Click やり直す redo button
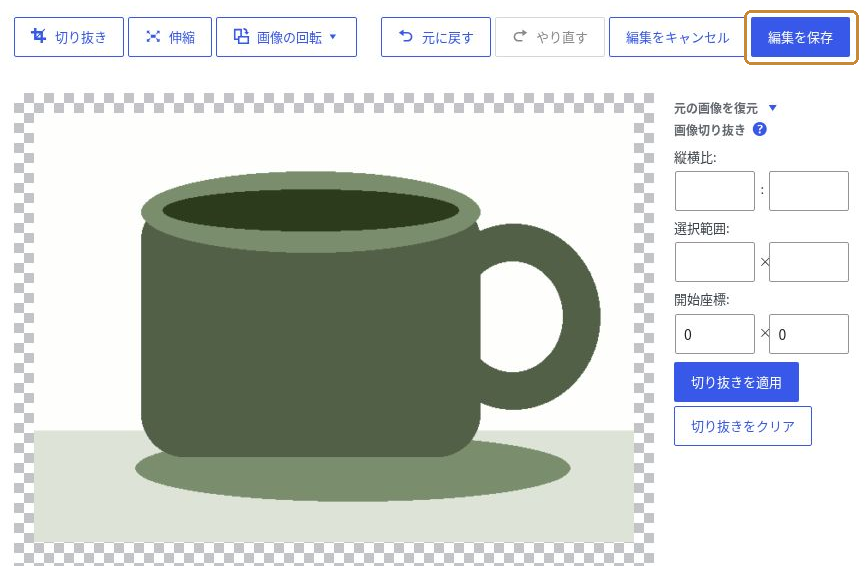Image resolution: width=865 pixels, height=575 pixels. coord(550,37)
